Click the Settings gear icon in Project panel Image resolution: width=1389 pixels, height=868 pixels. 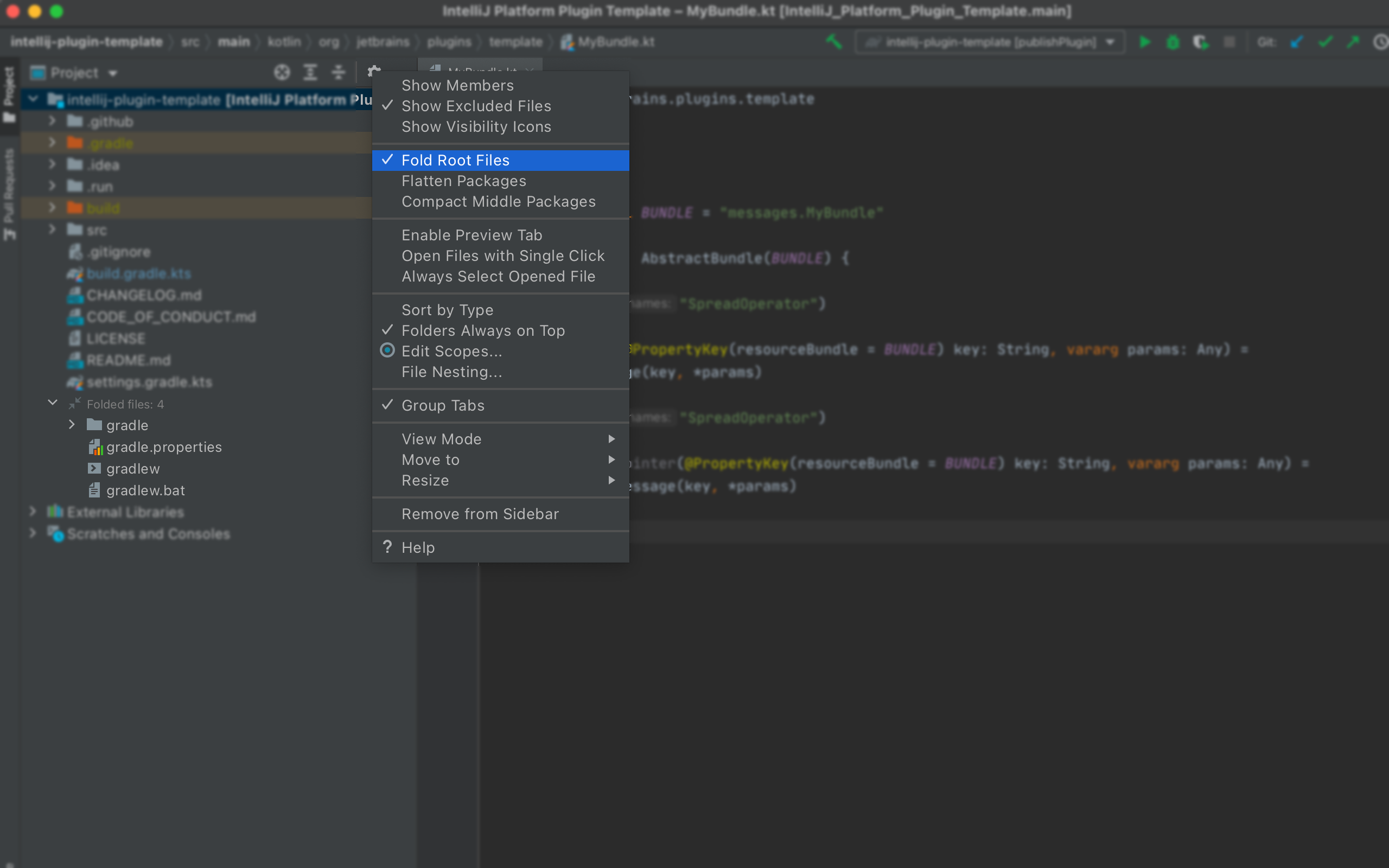coord(374,72)
